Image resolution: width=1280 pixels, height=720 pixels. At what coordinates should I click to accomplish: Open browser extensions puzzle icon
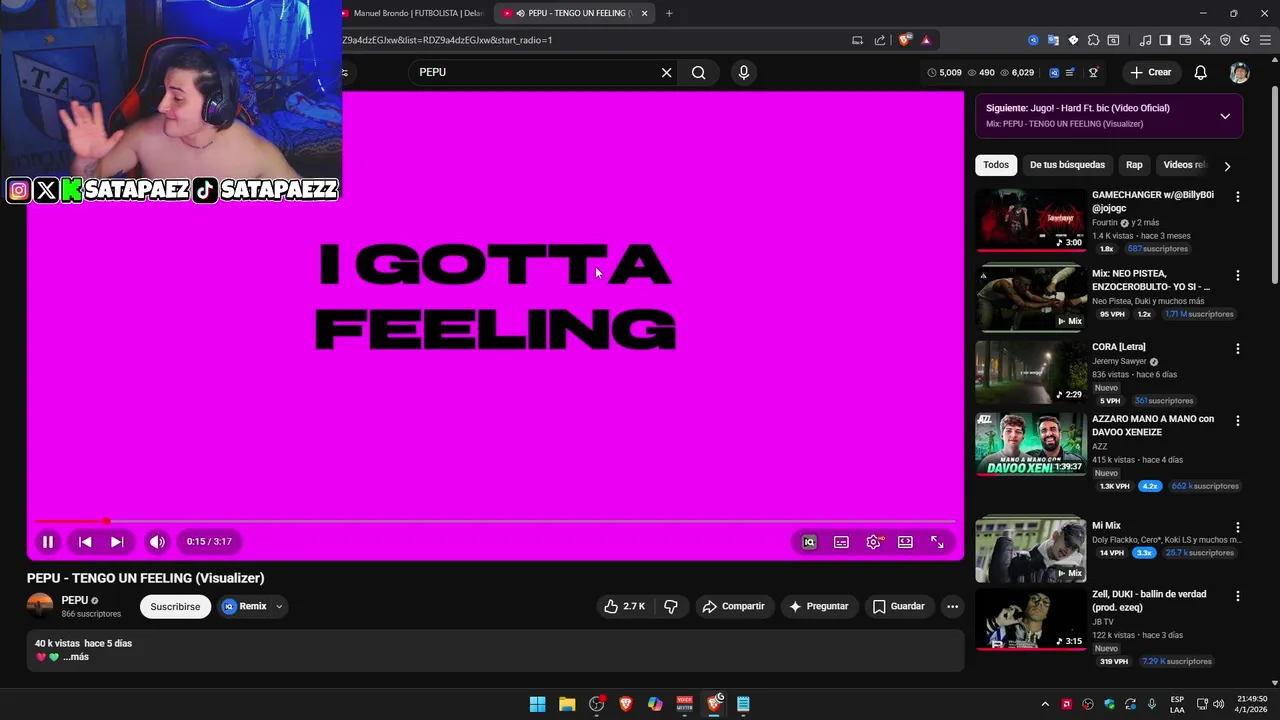pyautogui.click(x=1093, y=40)
